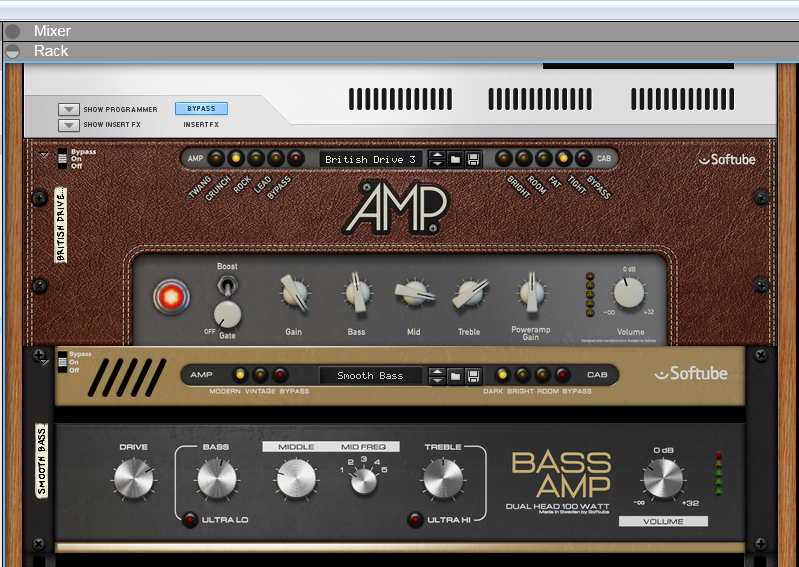Browse patches with Bass Amp folder icon
The image size is (799, 567).
coord(455,376)
